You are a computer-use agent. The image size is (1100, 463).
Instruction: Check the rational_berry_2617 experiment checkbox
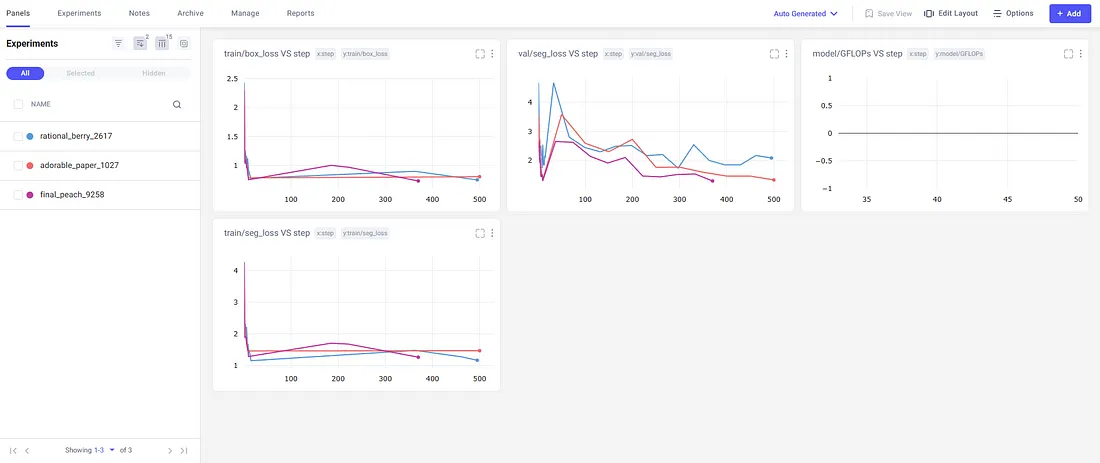pos(18,136)
